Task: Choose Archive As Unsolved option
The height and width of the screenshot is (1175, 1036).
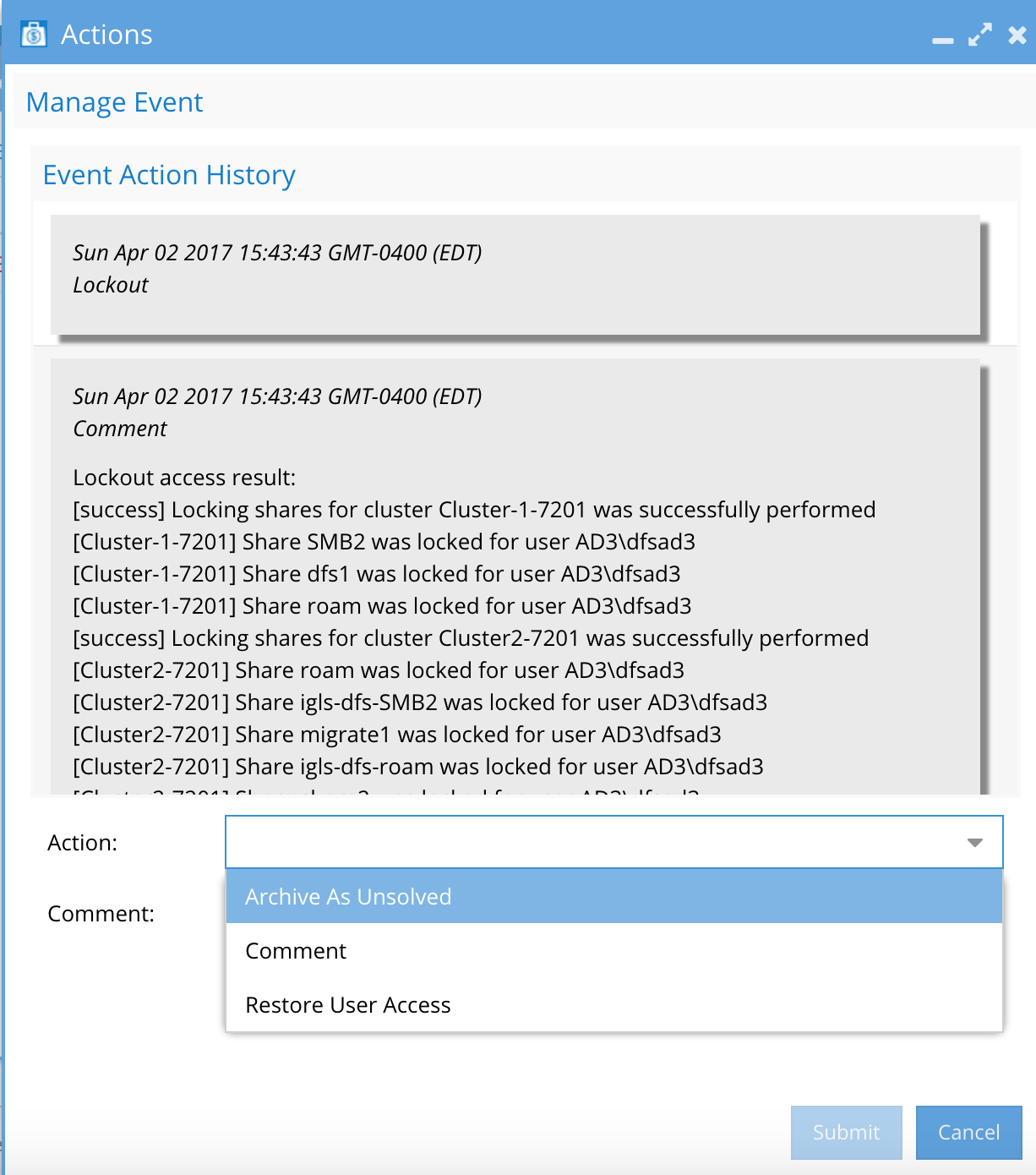Action: (x=613, y=896)
